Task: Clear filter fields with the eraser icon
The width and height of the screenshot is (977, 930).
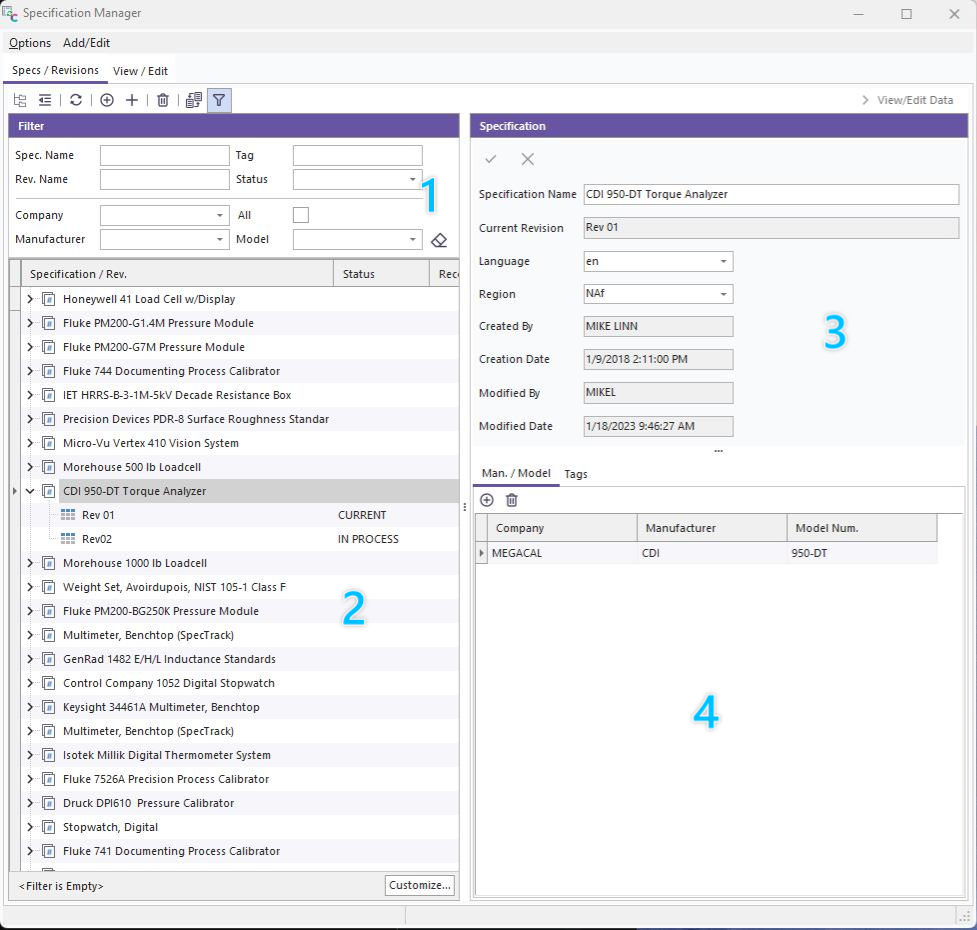Action: [x=438, y=240]
